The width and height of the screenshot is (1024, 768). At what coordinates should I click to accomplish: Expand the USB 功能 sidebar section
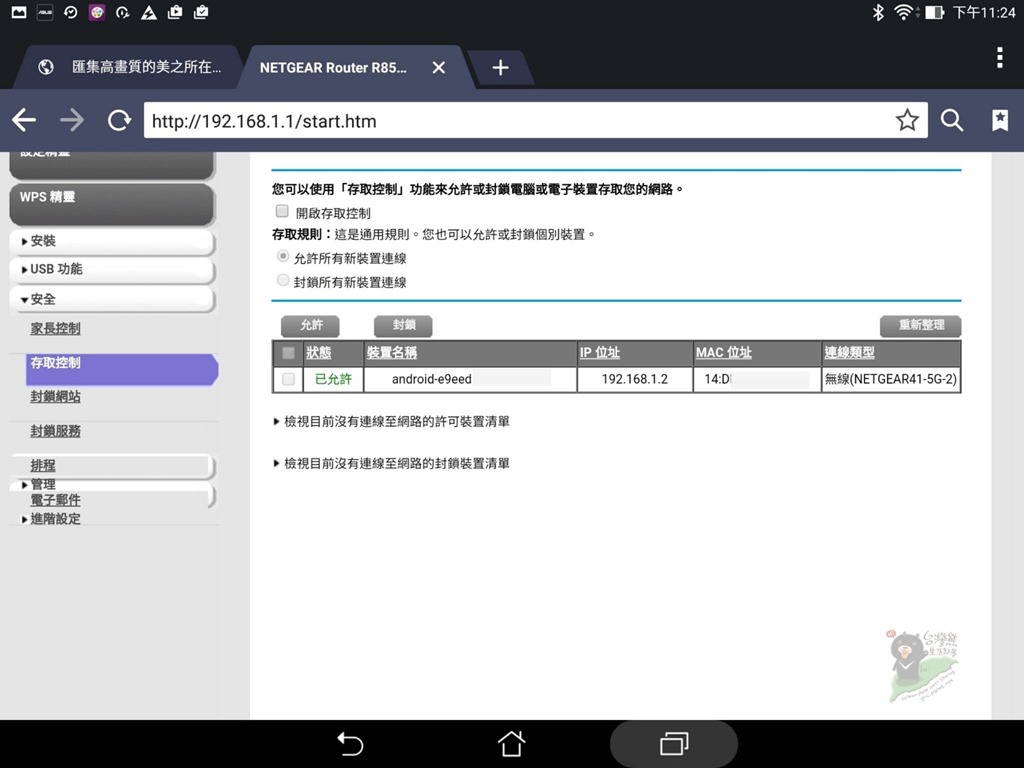click(x=112, y=269)
